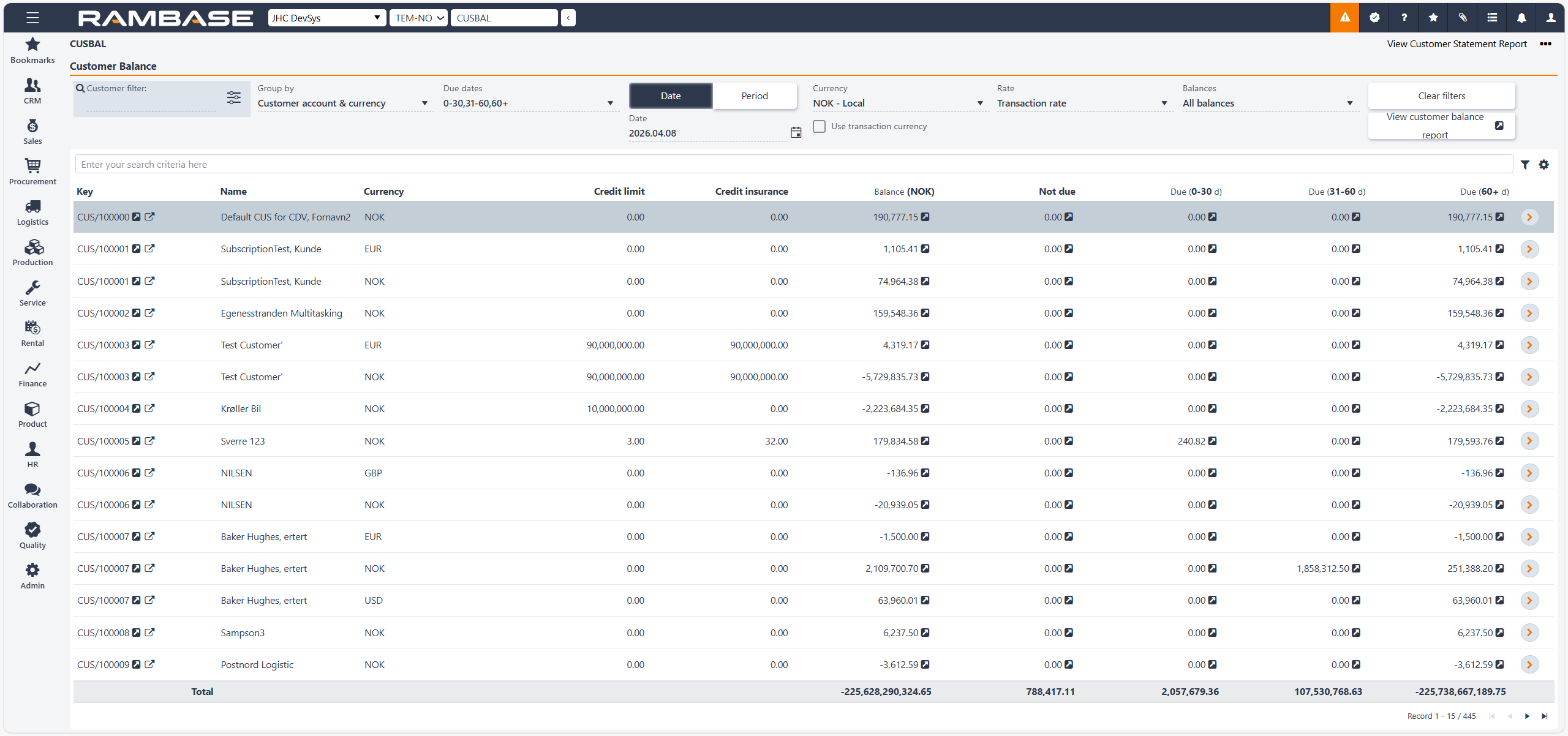Click the orange warning alert icon
Screen dimensions: 1568x736
(1344, 18)
